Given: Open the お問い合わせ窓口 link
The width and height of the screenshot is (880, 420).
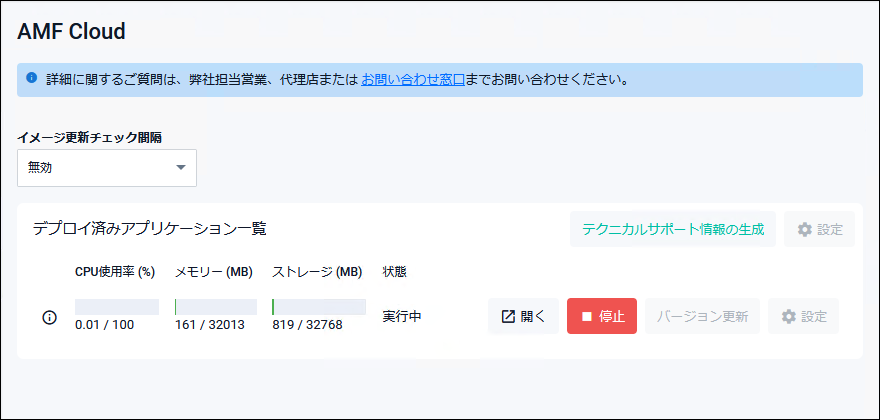Looking at the screenshot, I should (x=412, y=80).
